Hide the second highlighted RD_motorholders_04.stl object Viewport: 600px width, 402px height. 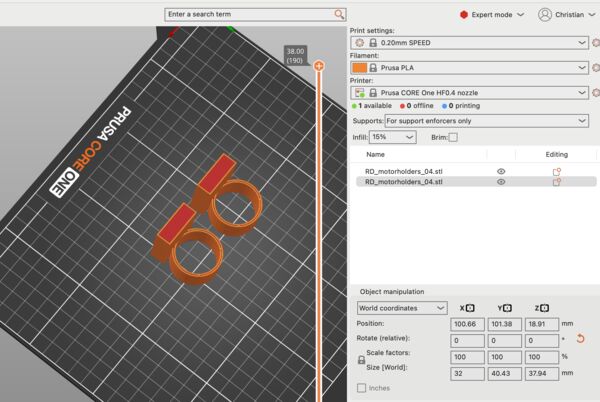501,182
